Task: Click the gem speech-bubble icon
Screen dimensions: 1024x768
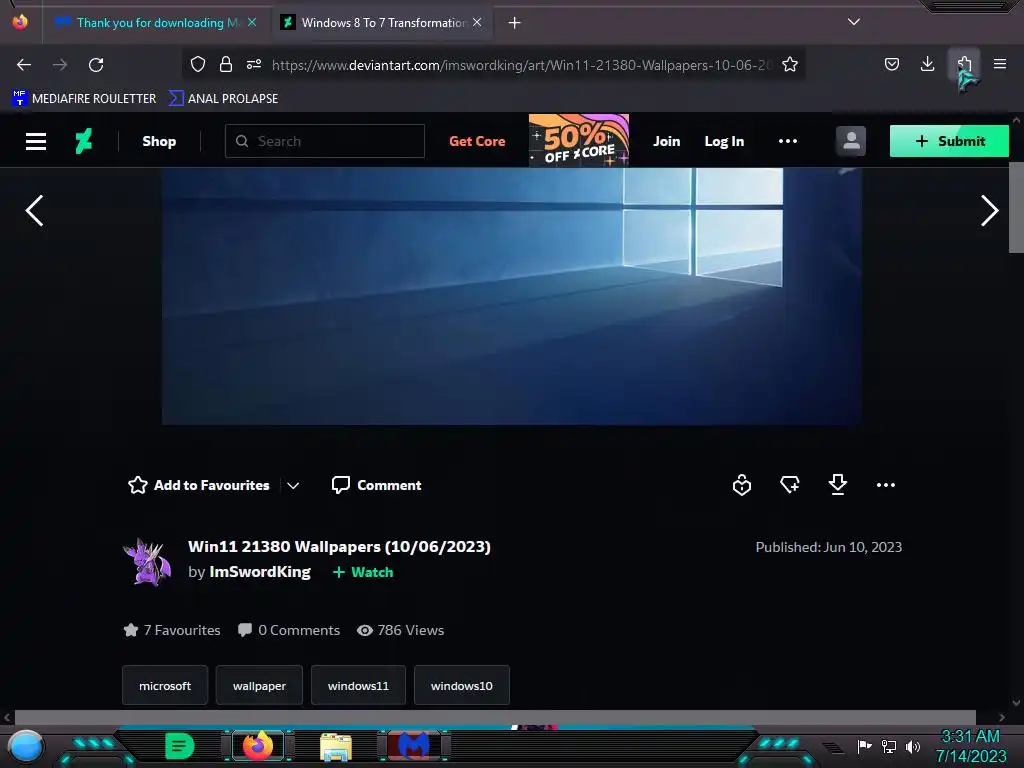Action: pos(790,485)
